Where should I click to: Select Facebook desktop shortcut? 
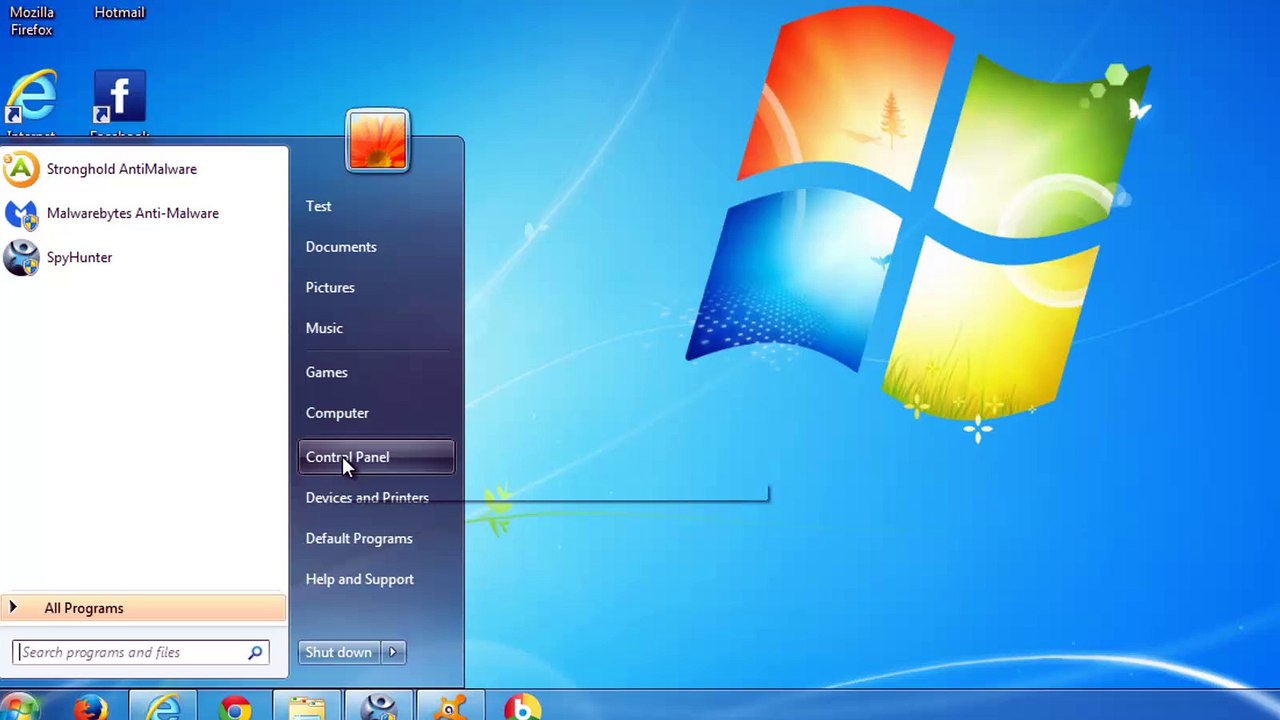120,102
